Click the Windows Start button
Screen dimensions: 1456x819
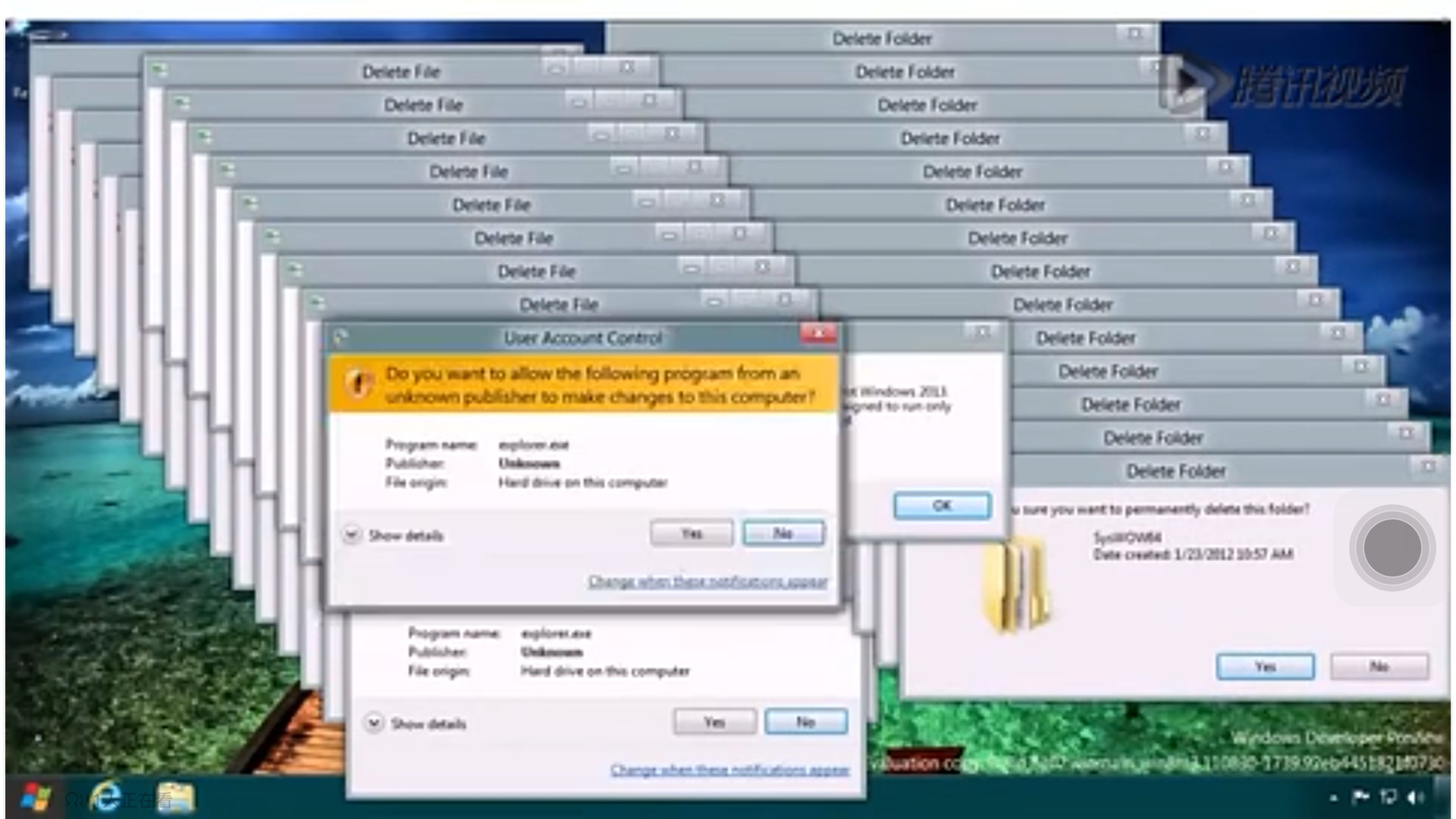coord(35,797)
